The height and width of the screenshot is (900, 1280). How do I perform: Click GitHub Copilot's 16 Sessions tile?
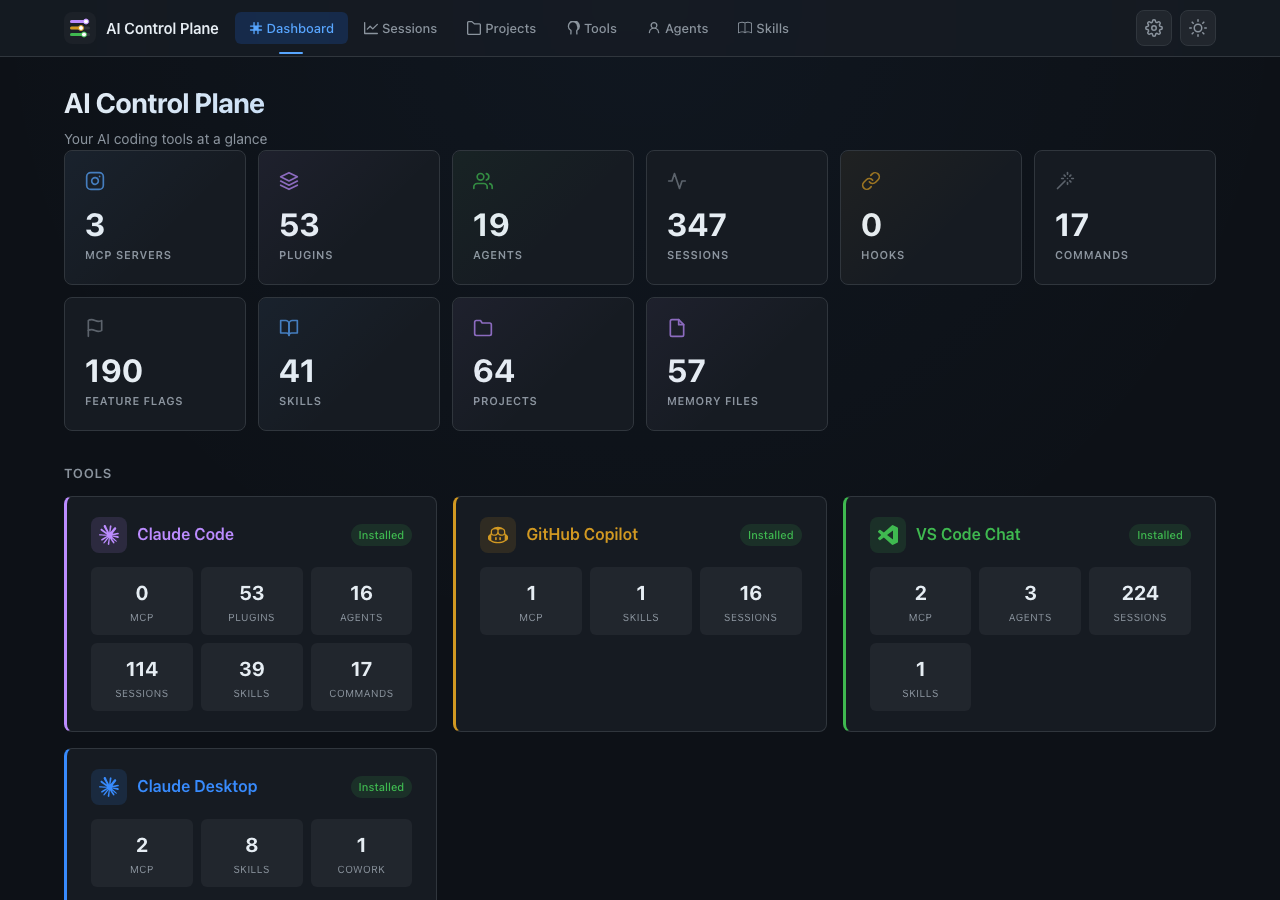(751, 601)
